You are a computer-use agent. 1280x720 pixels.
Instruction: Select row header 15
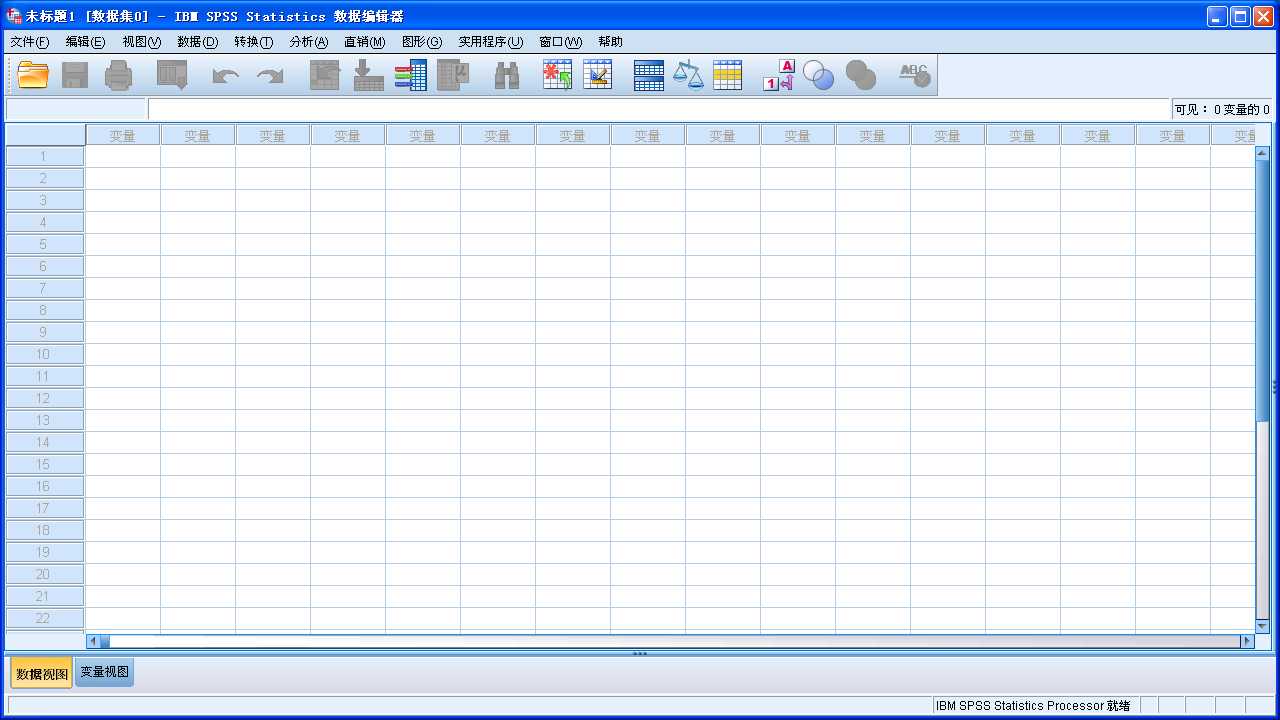coord(44,464)
